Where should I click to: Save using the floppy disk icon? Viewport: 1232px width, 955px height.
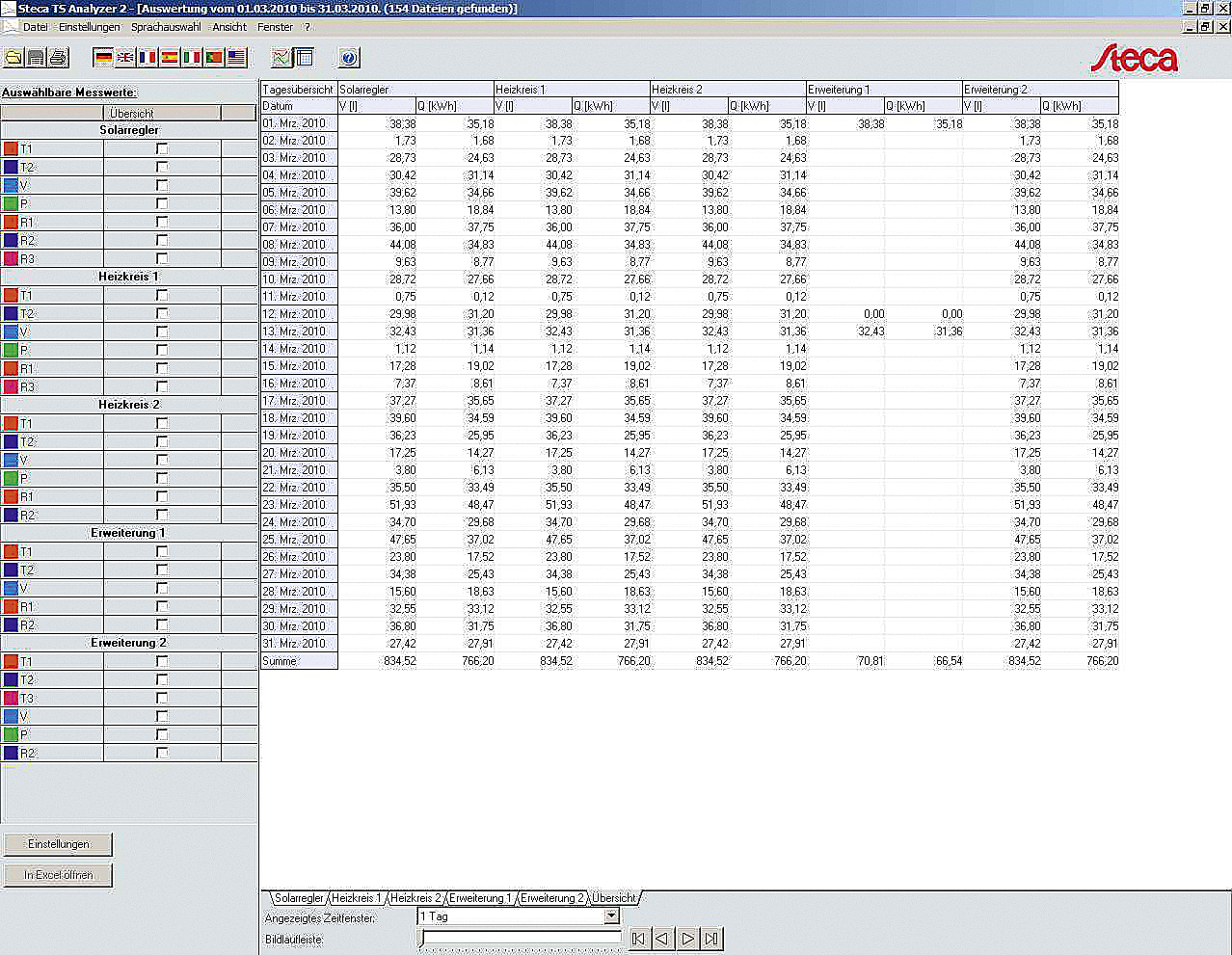point(36,58)
